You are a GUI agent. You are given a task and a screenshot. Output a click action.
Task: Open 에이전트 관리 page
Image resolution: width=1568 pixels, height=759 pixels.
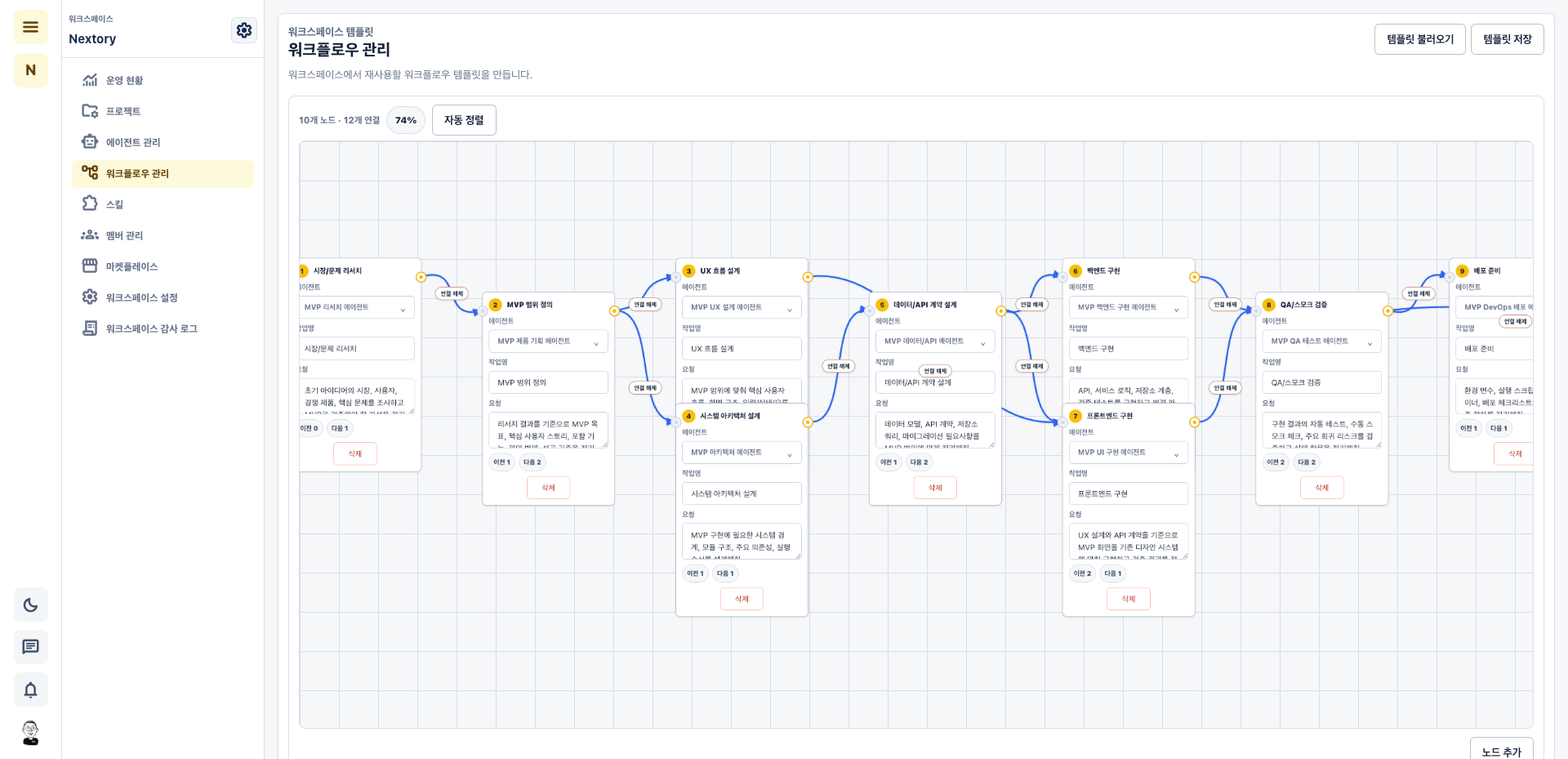(163, 142)
